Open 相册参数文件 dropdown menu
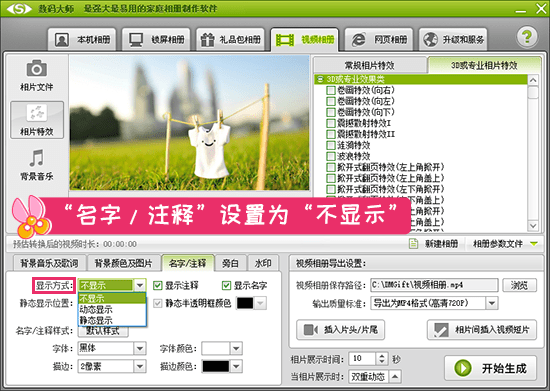Viewport: 550px width, 391px height. (505, 244)
